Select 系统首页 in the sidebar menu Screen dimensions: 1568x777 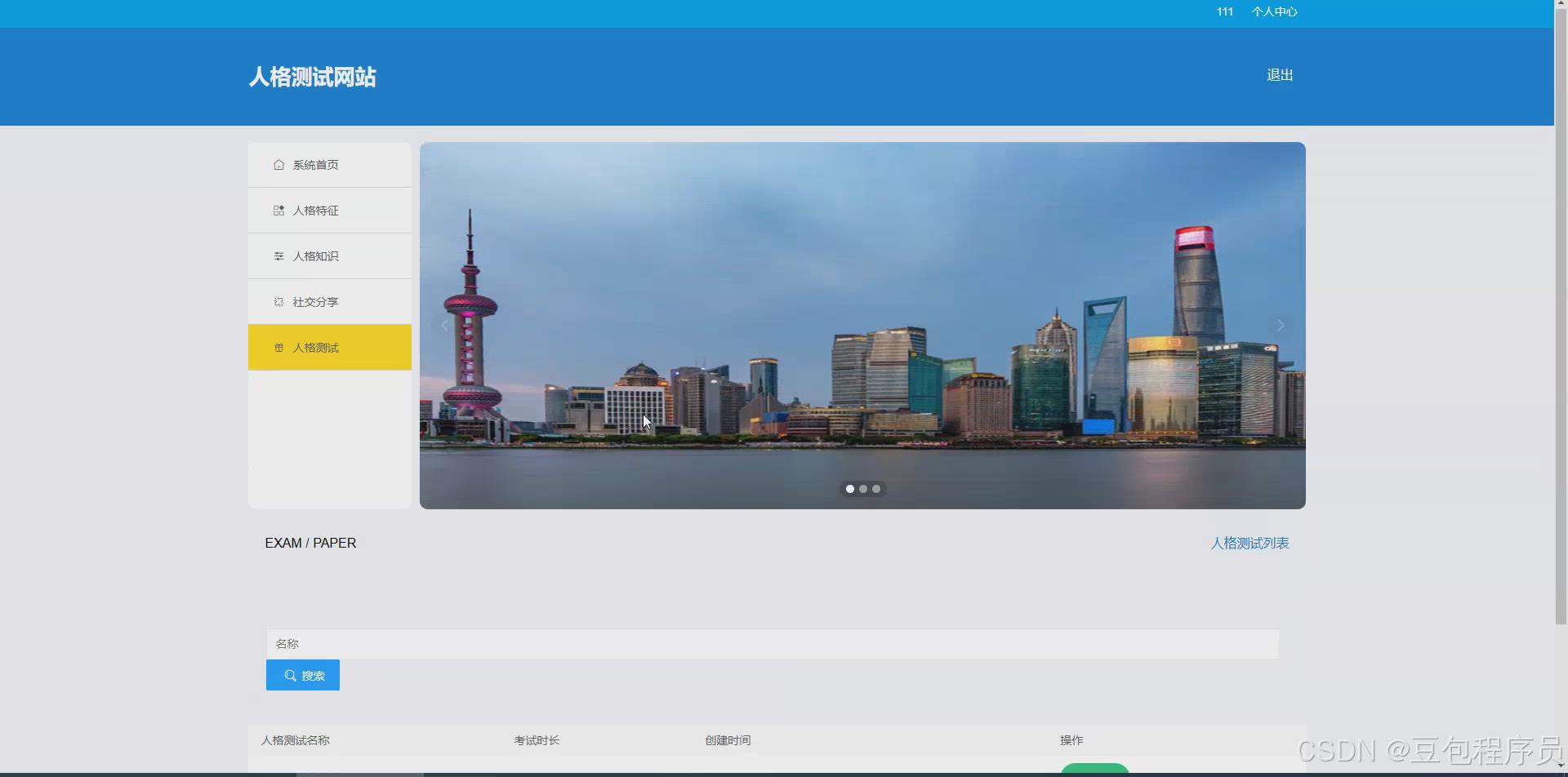pos(315,164)
